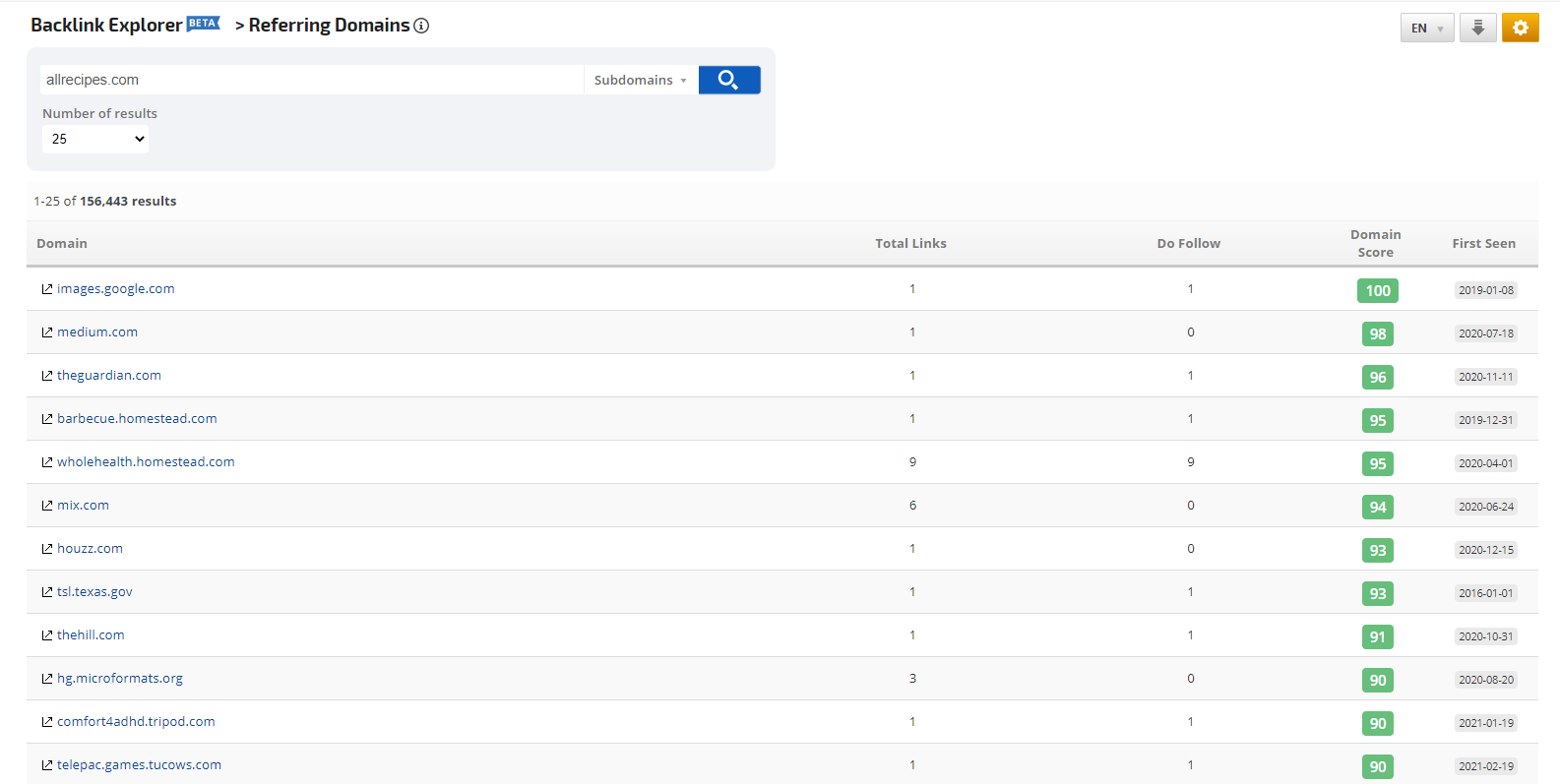Sort by Total Links column header

(x=910, y=243)
